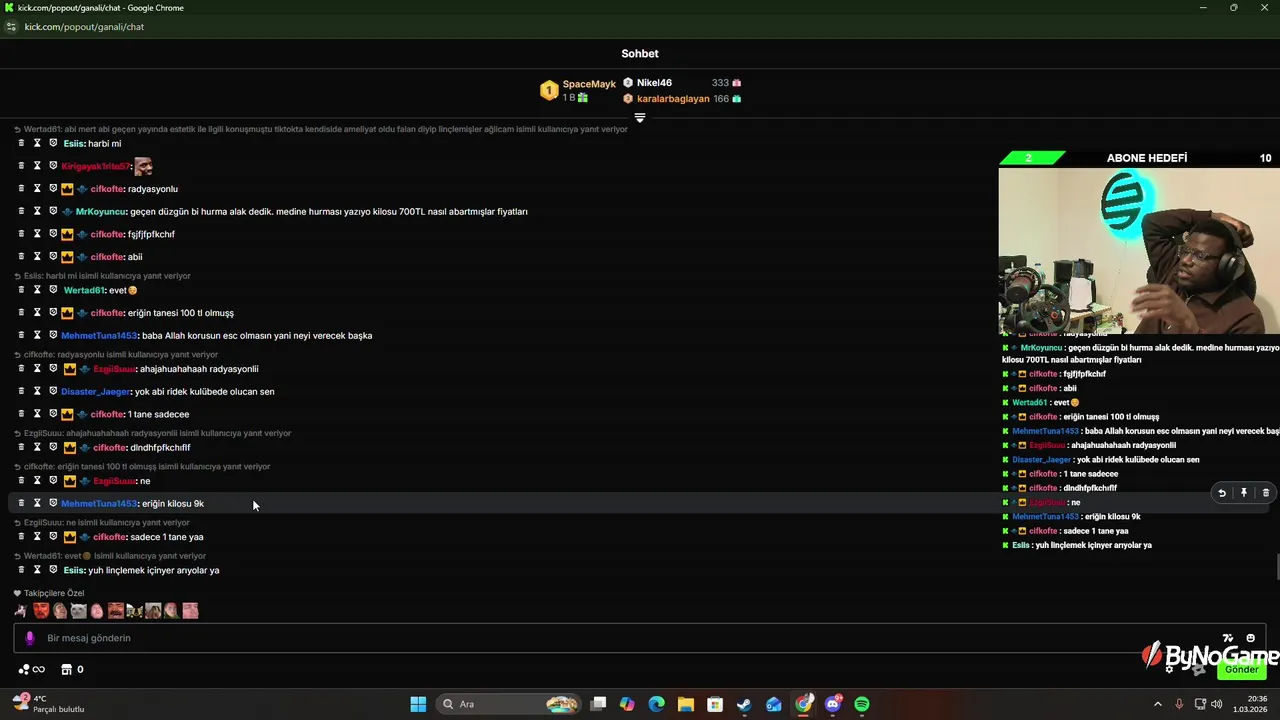Delete cifkofte '1 tane sadecee' message
Image resolution: width=1280 pixels, height=720 pixels.
[21, 414]
